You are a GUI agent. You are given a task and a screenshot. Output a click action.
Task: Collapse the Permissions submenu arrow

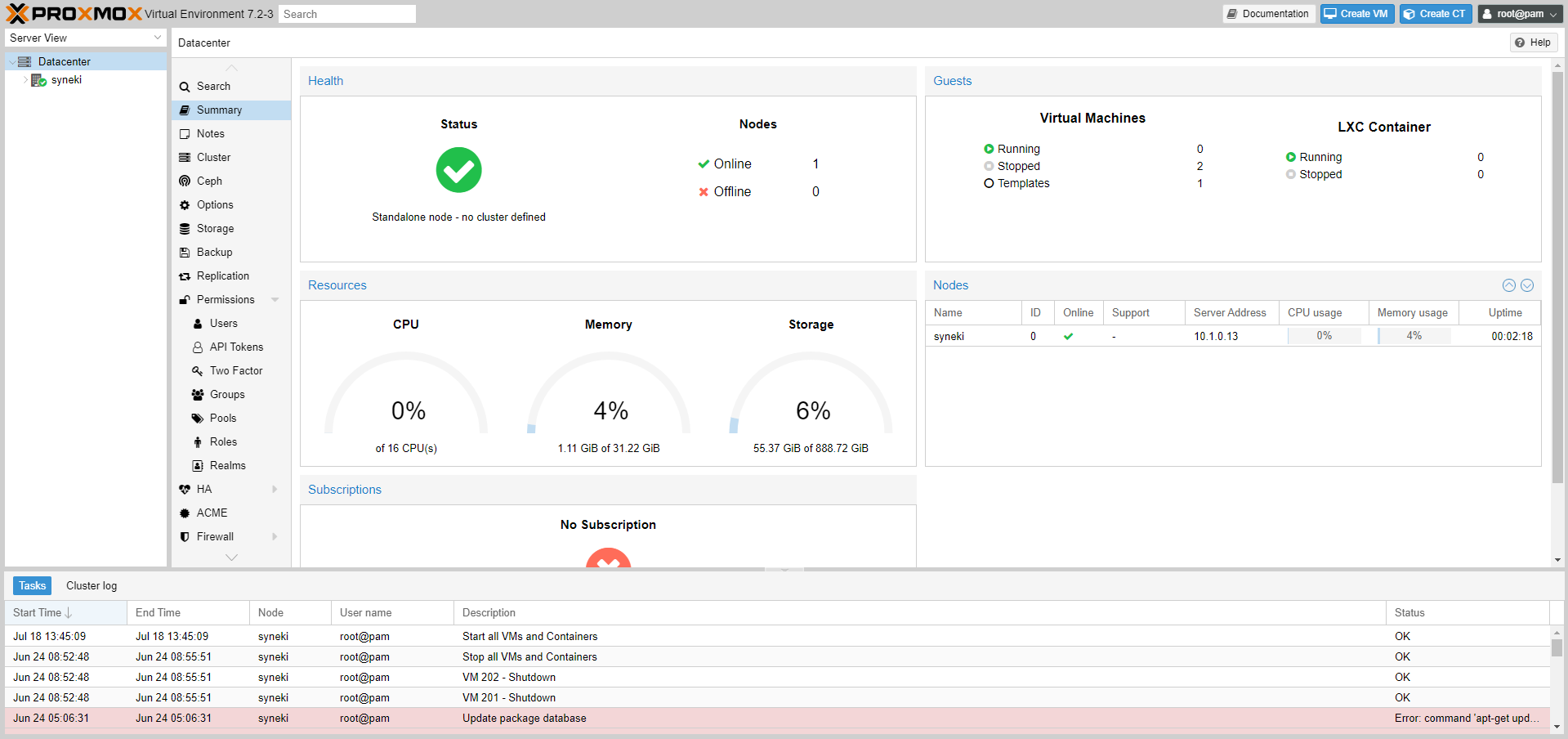[x=275, y=300]
